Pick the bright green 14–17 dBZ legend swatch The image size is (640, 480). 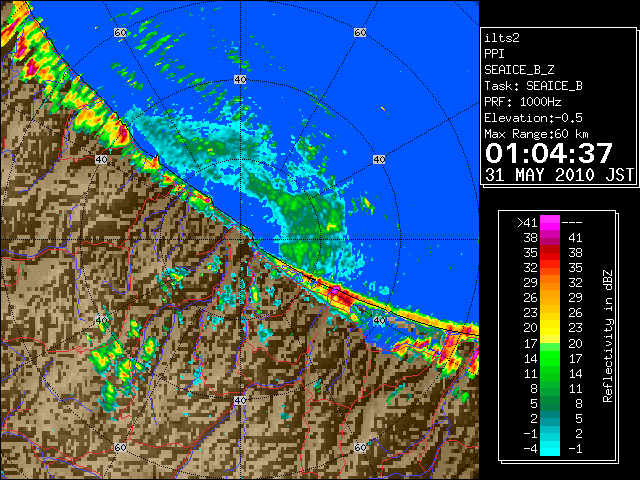tap(550, 358)
